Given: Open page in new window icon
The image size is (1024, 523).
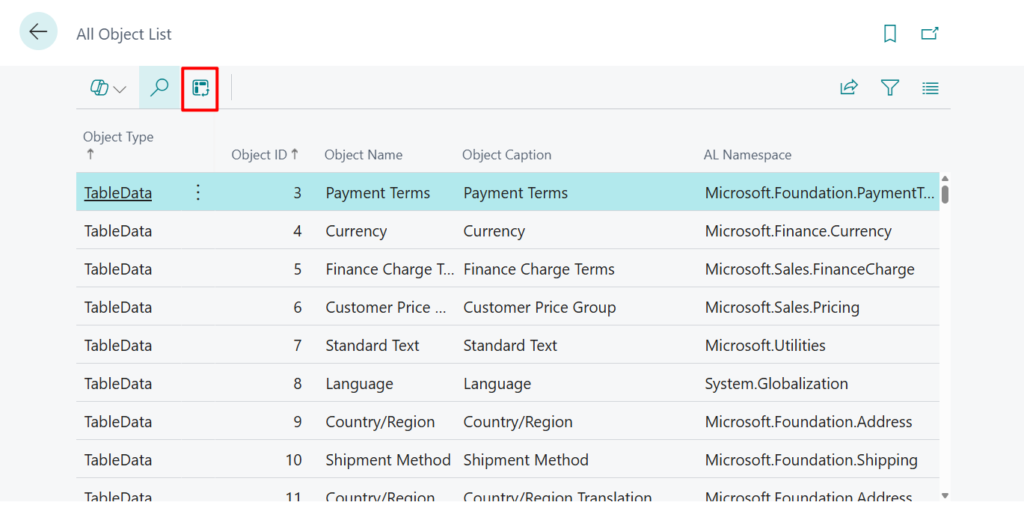Looking at the screenshot, I should point(930,34).
